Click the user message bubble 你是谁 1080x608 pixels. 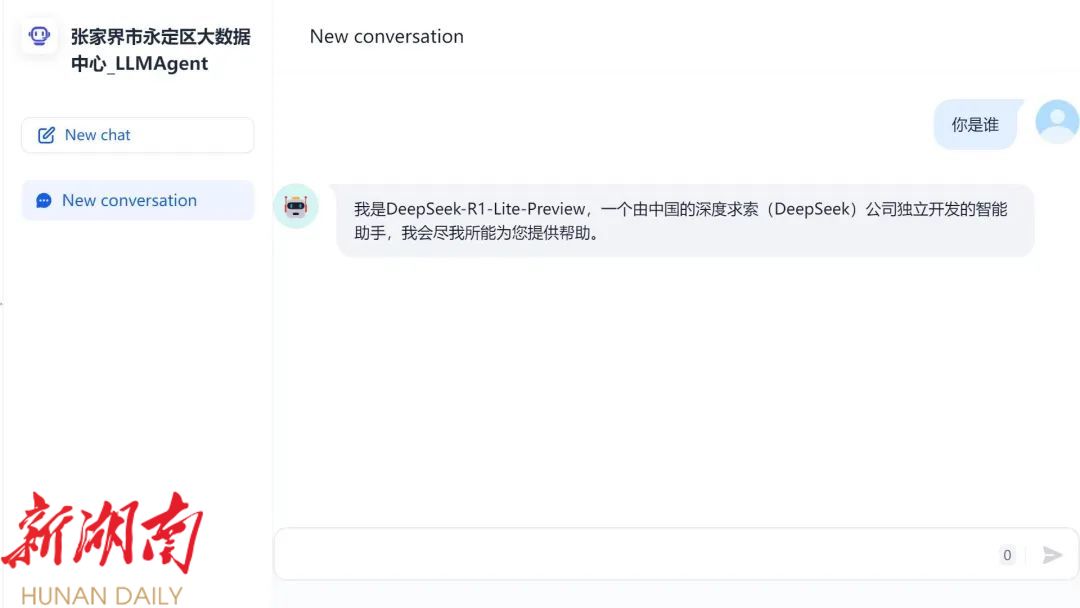click(x=974, y=125)
